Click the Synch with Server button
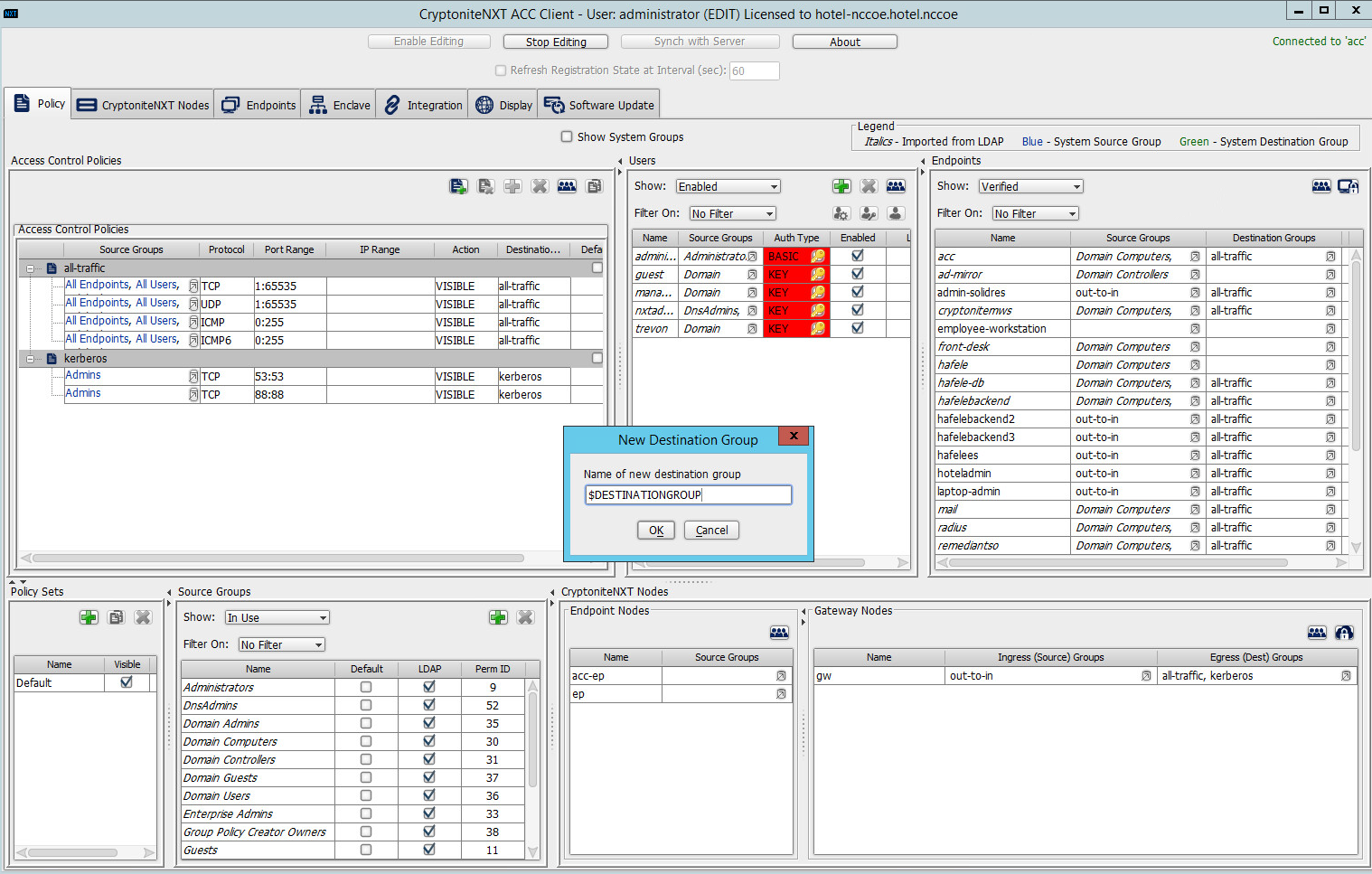Screen dimensions: 1372x874 (700, 42)
